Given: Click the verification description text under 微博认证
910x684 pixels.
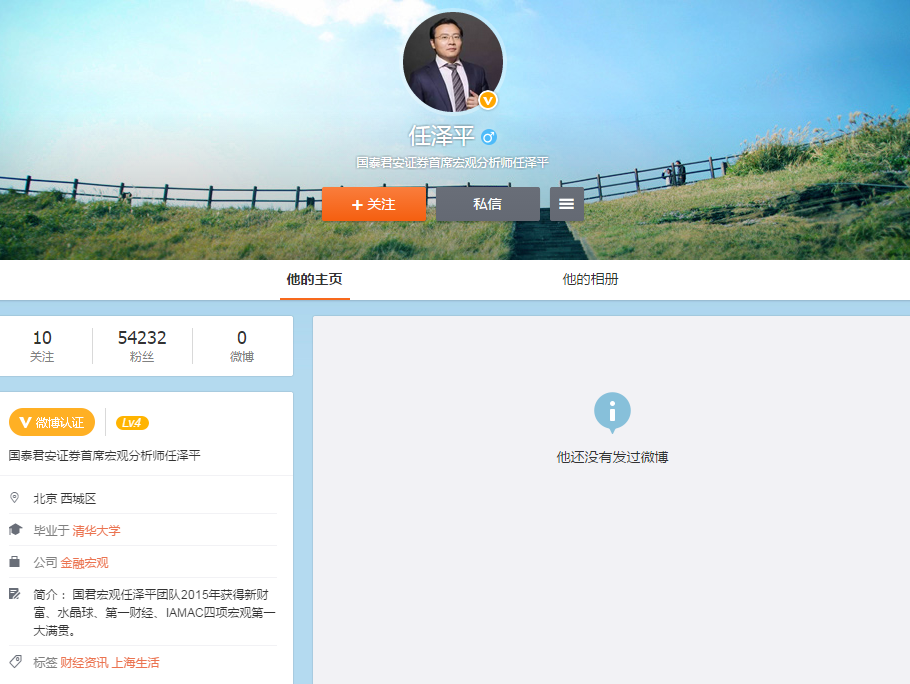Looking at the screenshot, I should (104, 455).
